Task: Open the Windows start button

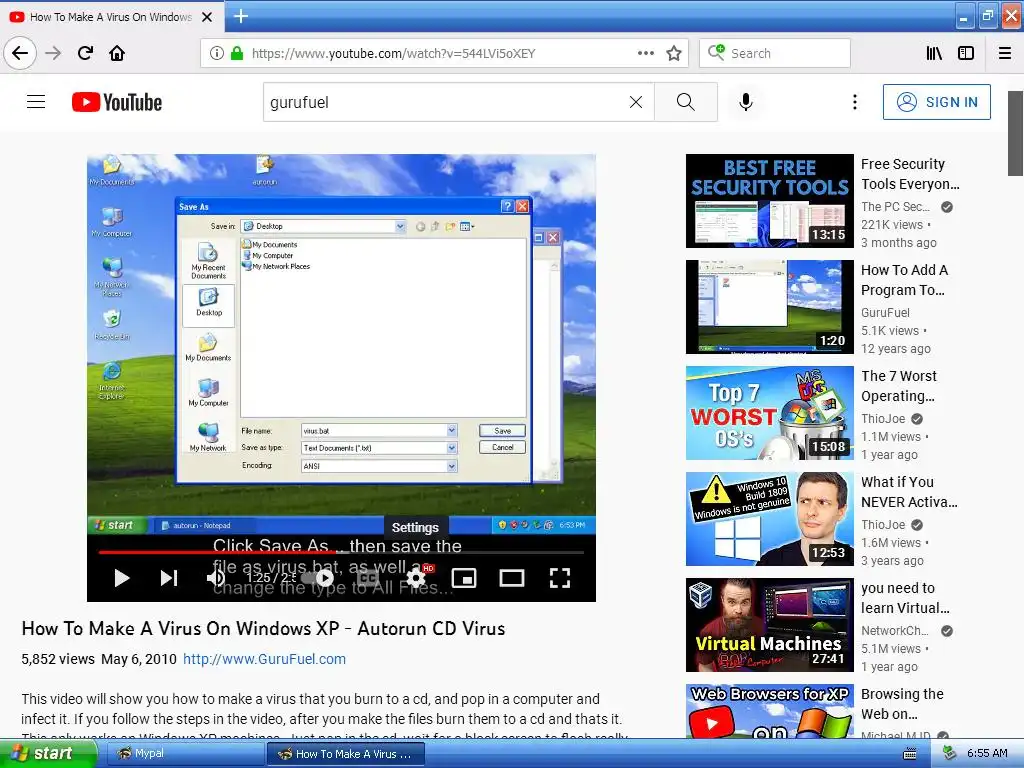Action: tap(47, 754)
